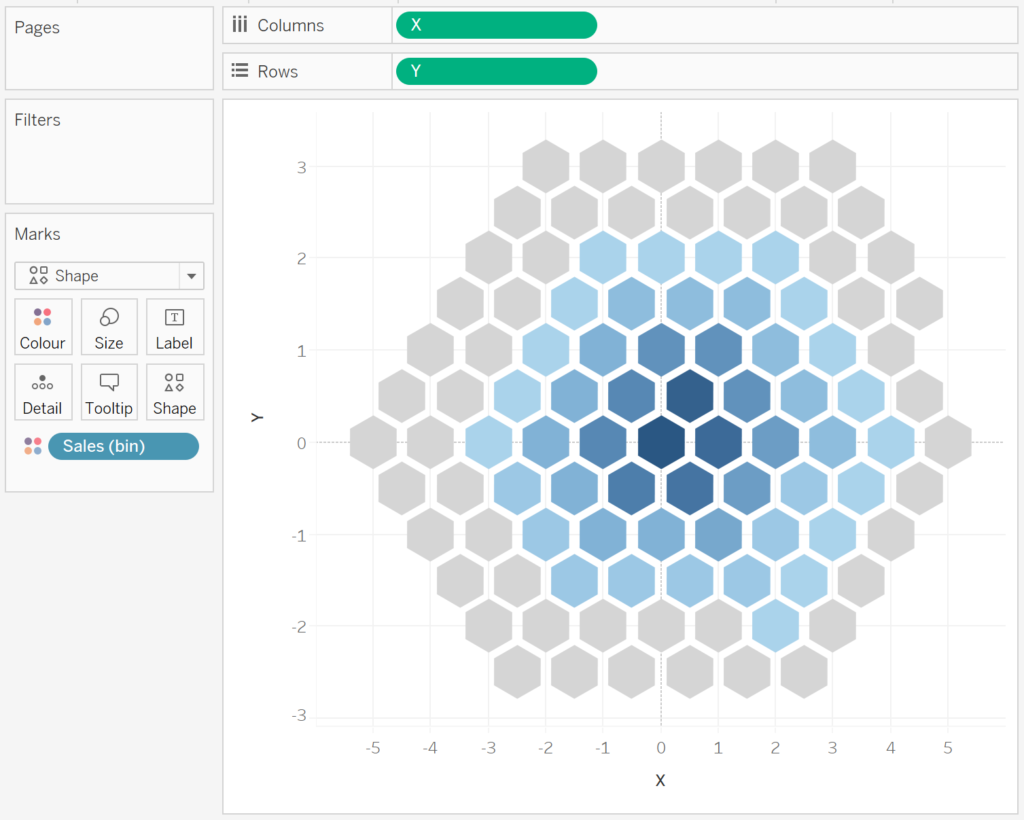Click the Columns shelf label

[291, 25]
